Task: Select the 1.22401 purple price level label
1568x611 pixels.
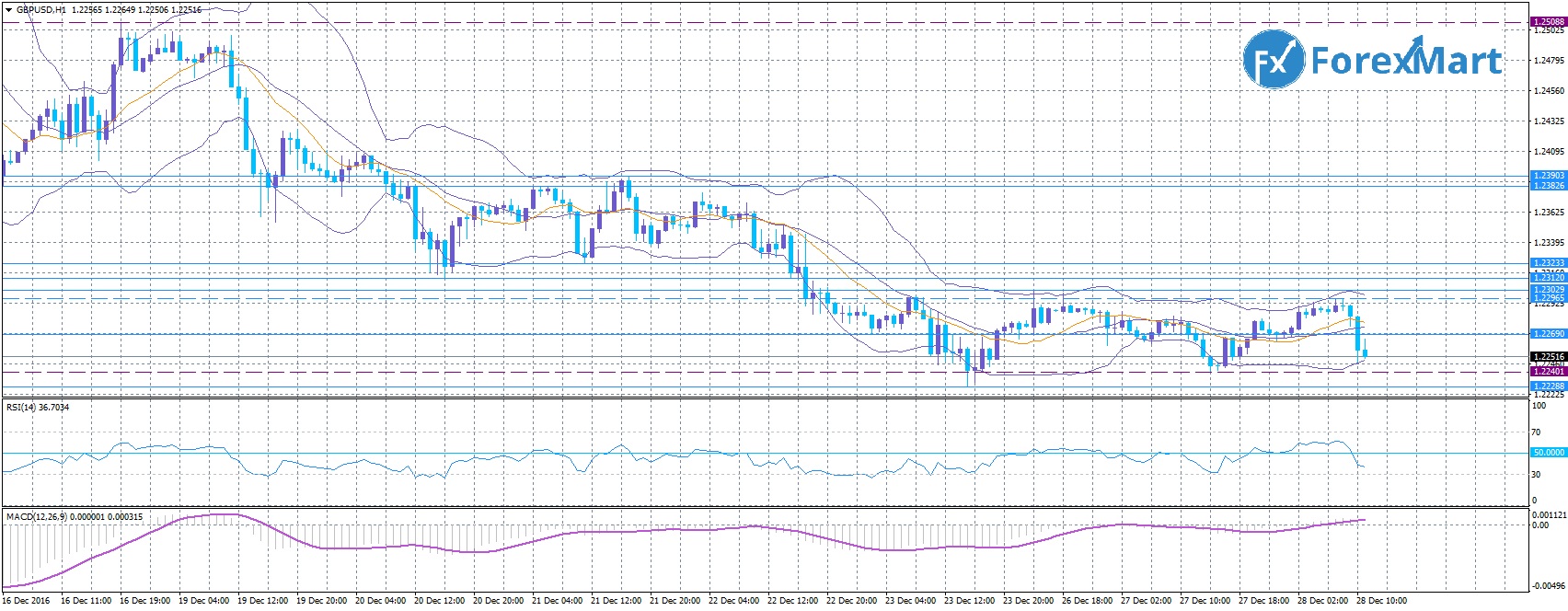Action: pyautogui.click(x=1547, y=372)
